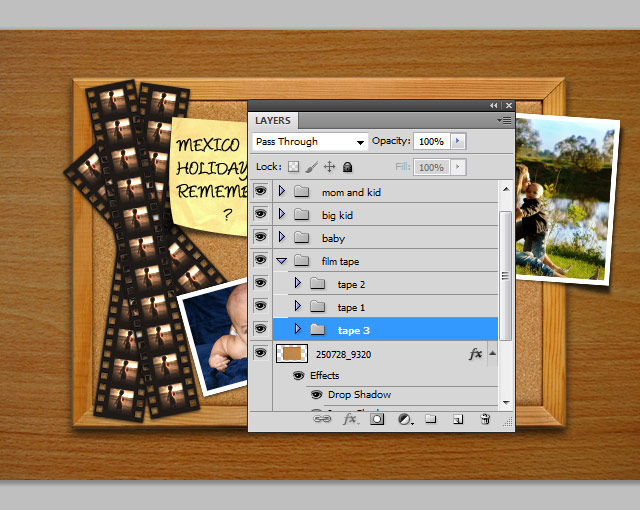Screen dimensions: 640x510
Task: Create a new layer icon
Action: tap(457, 420)
